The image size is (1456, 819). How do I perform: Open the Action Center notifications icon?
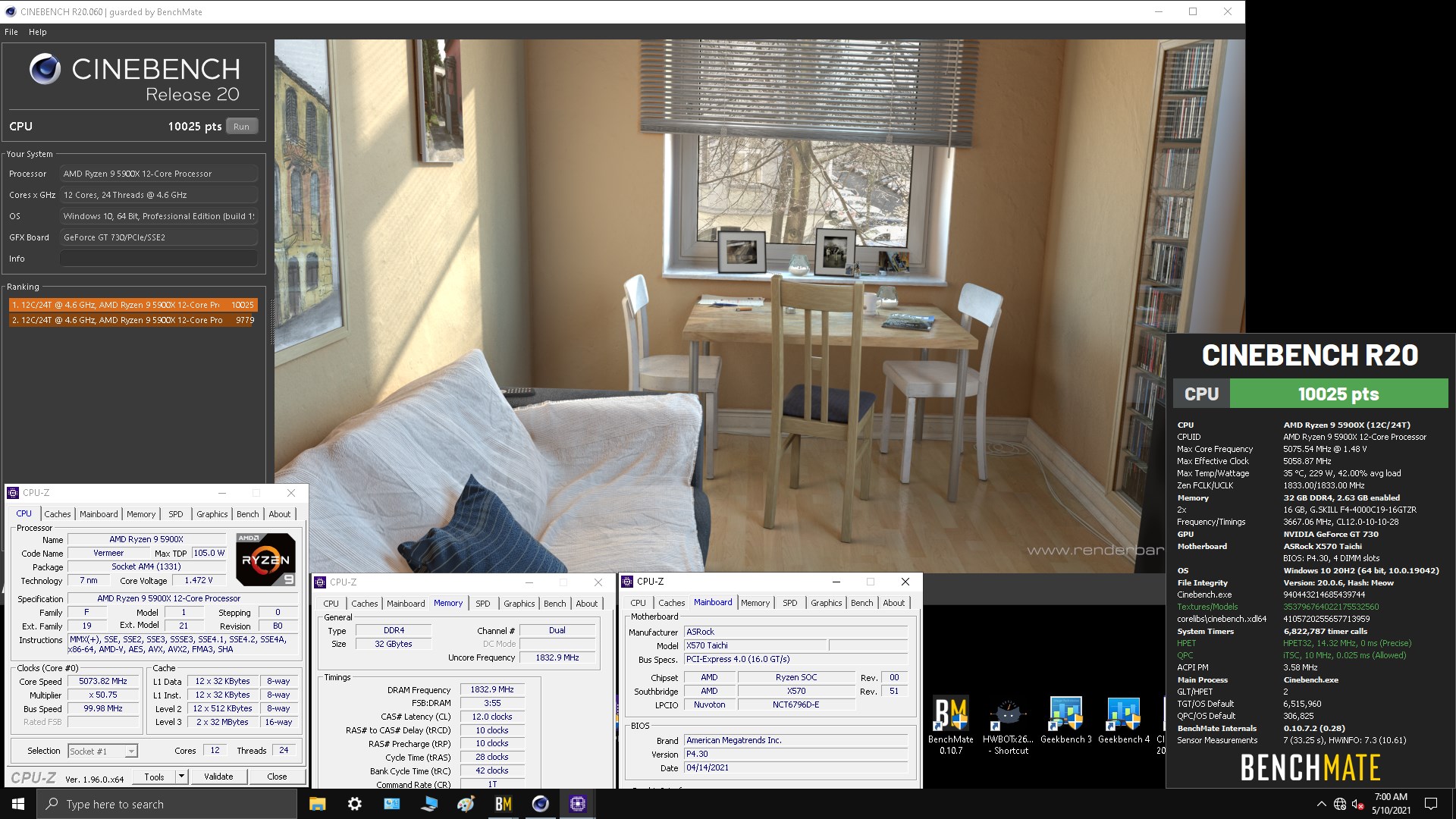click(x=1431, y=804)
